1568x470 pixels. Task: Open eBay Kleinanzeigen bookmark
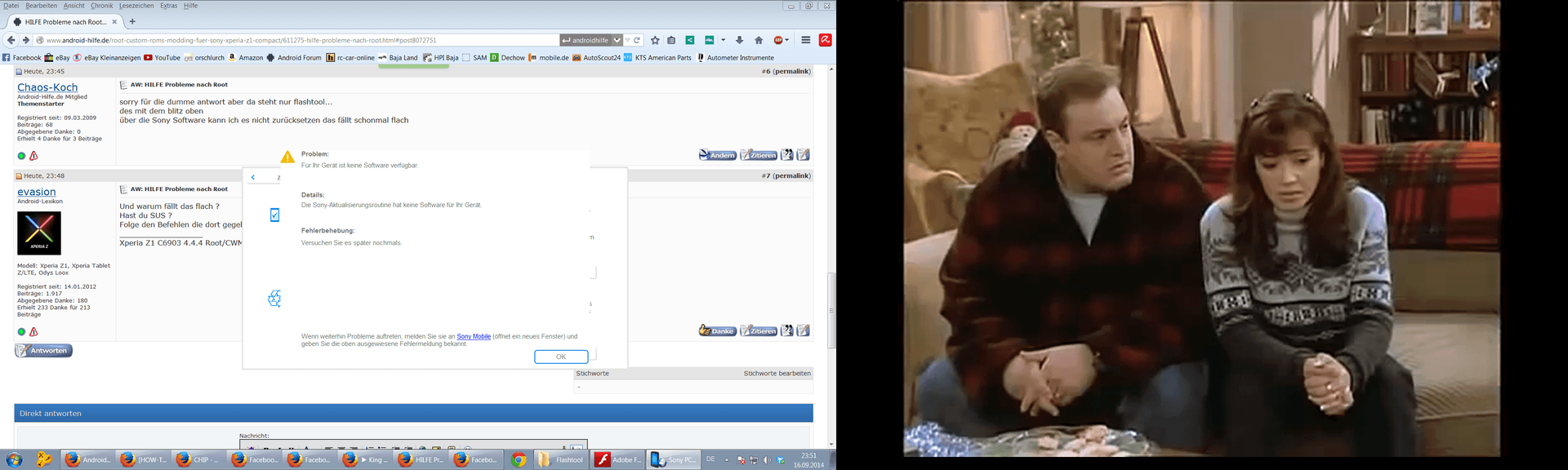(x=106, y=58)
